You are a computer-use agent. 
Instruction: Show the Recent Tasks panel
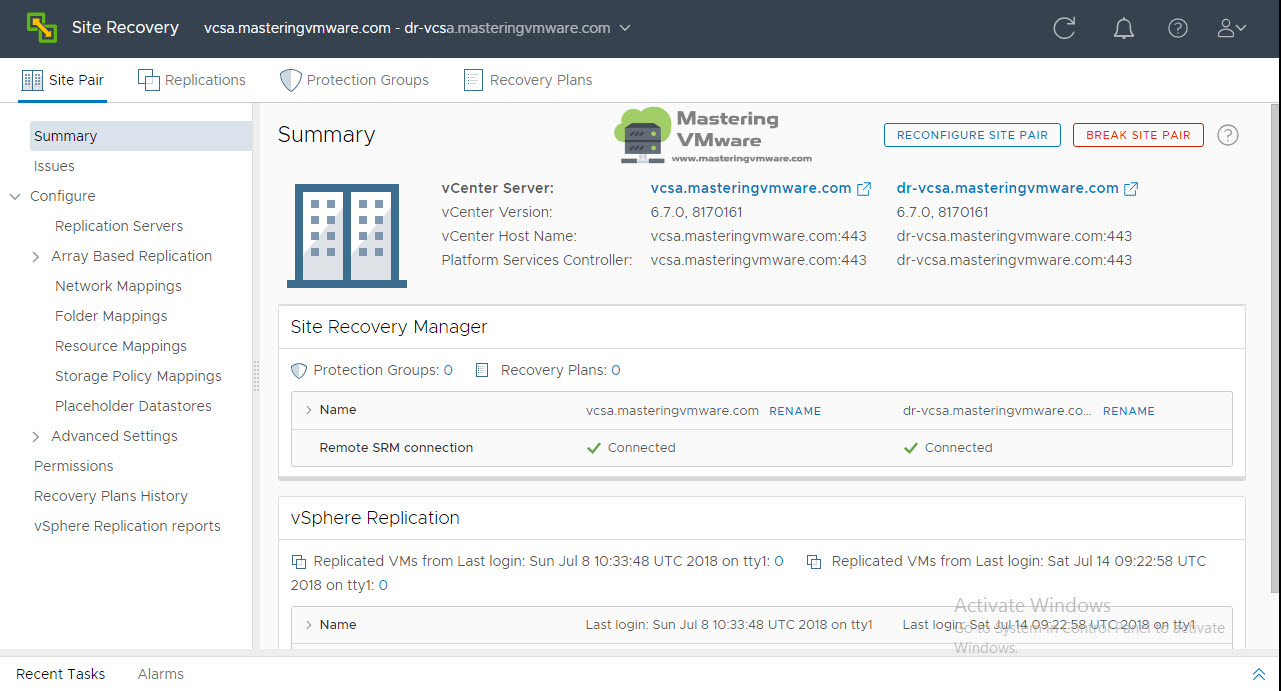point(61,674)
